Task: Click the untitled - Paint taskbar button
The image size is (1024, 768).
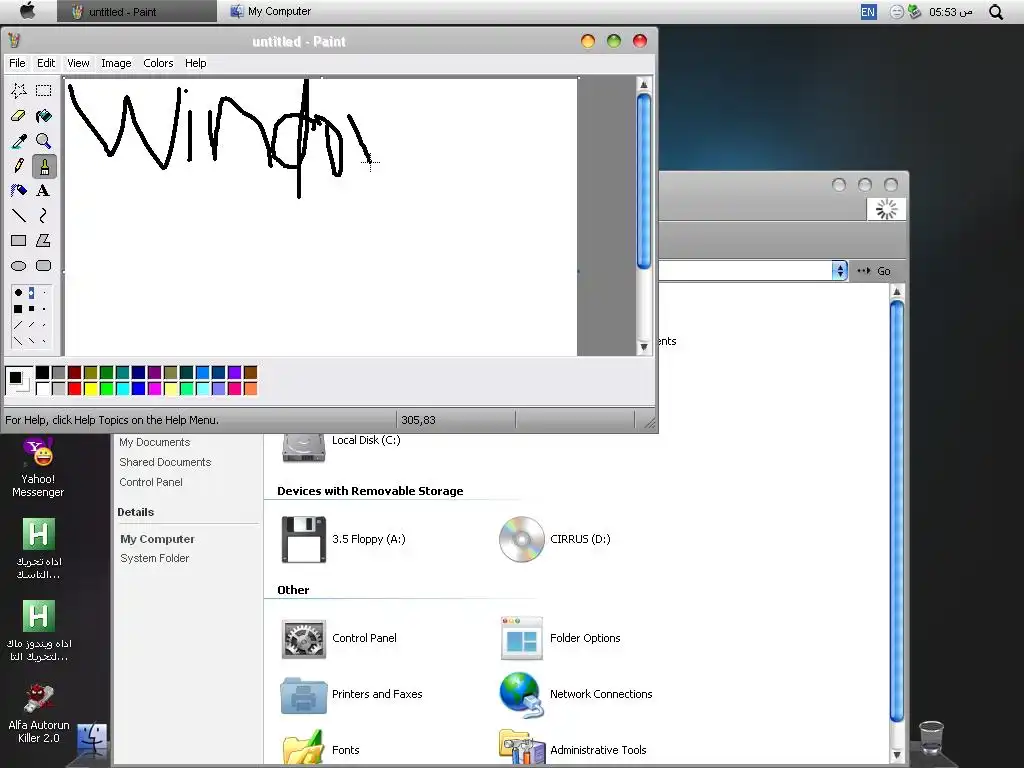Action: (136, 12)
